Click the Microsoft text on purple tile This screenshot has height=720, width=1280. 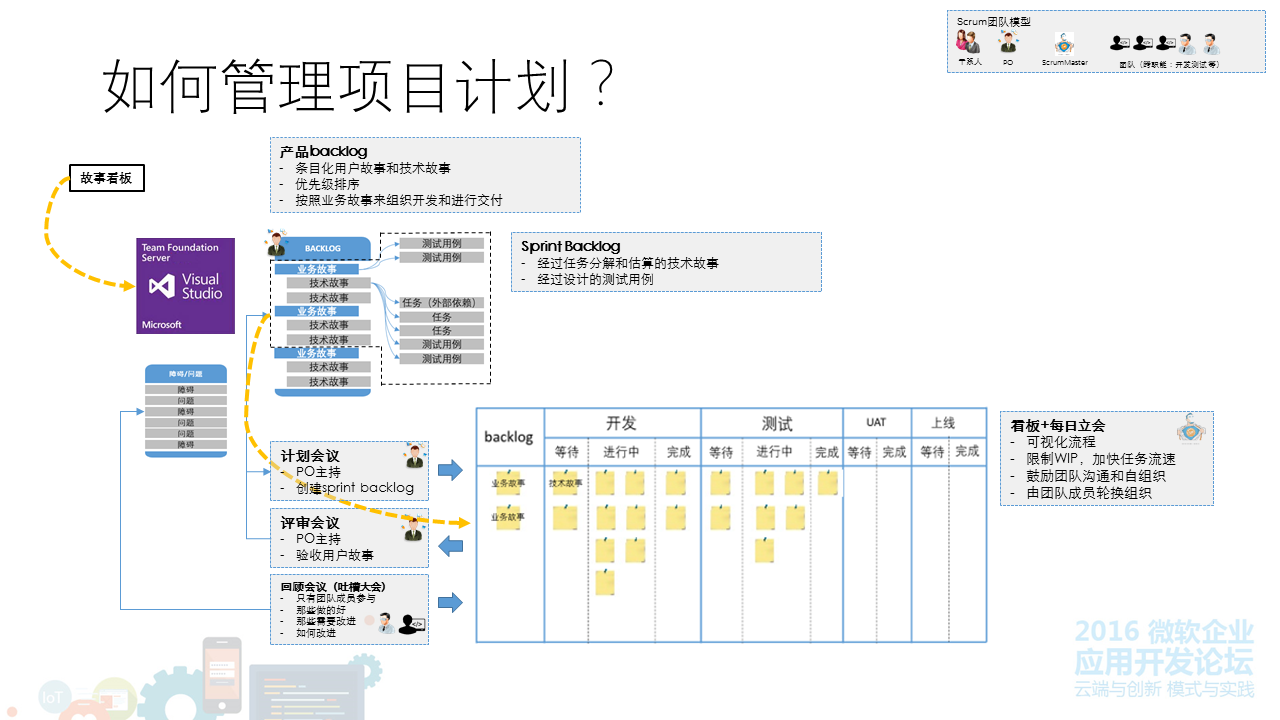[x=161, y=325]
